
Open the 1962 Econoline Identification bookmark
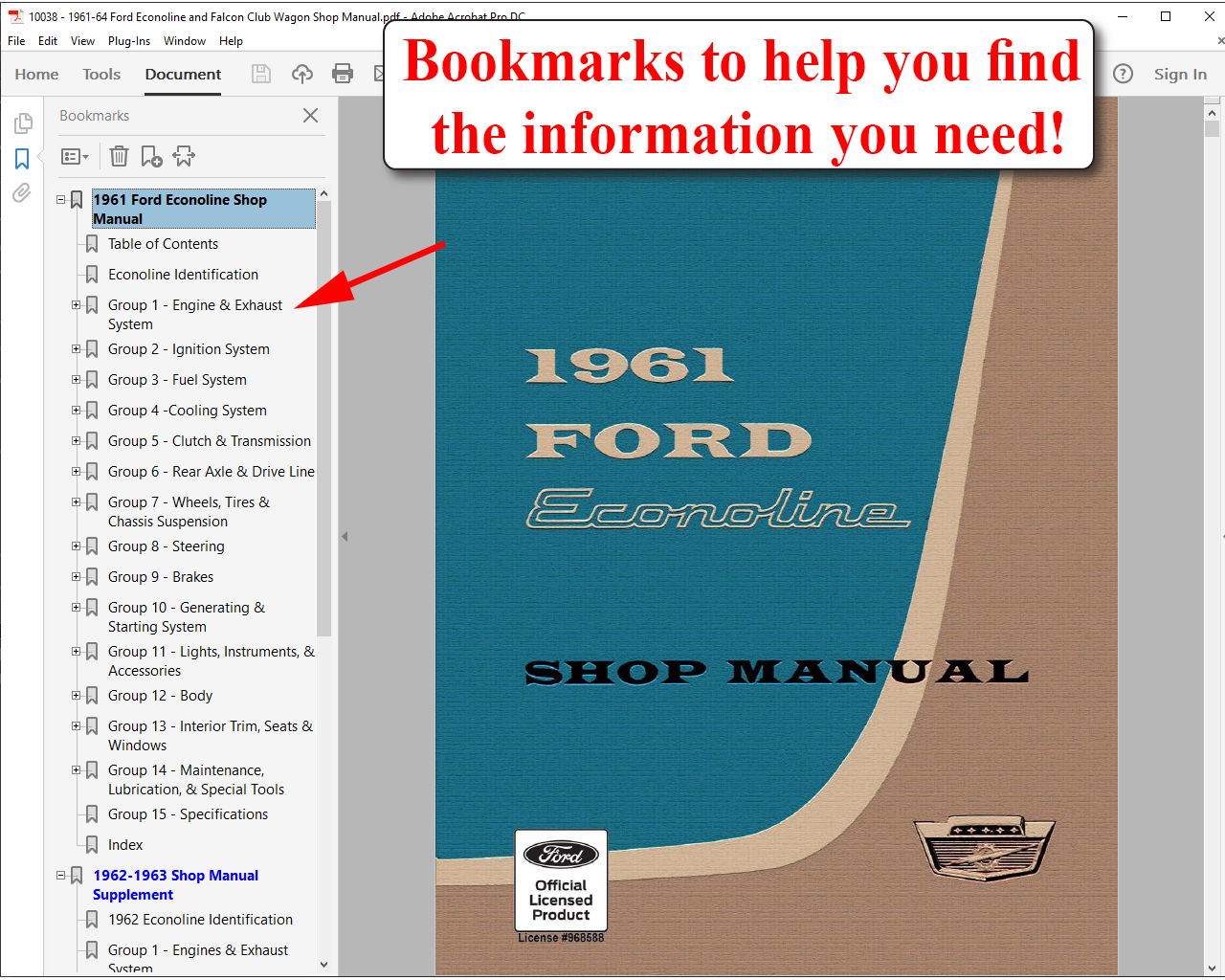(200, 920)
